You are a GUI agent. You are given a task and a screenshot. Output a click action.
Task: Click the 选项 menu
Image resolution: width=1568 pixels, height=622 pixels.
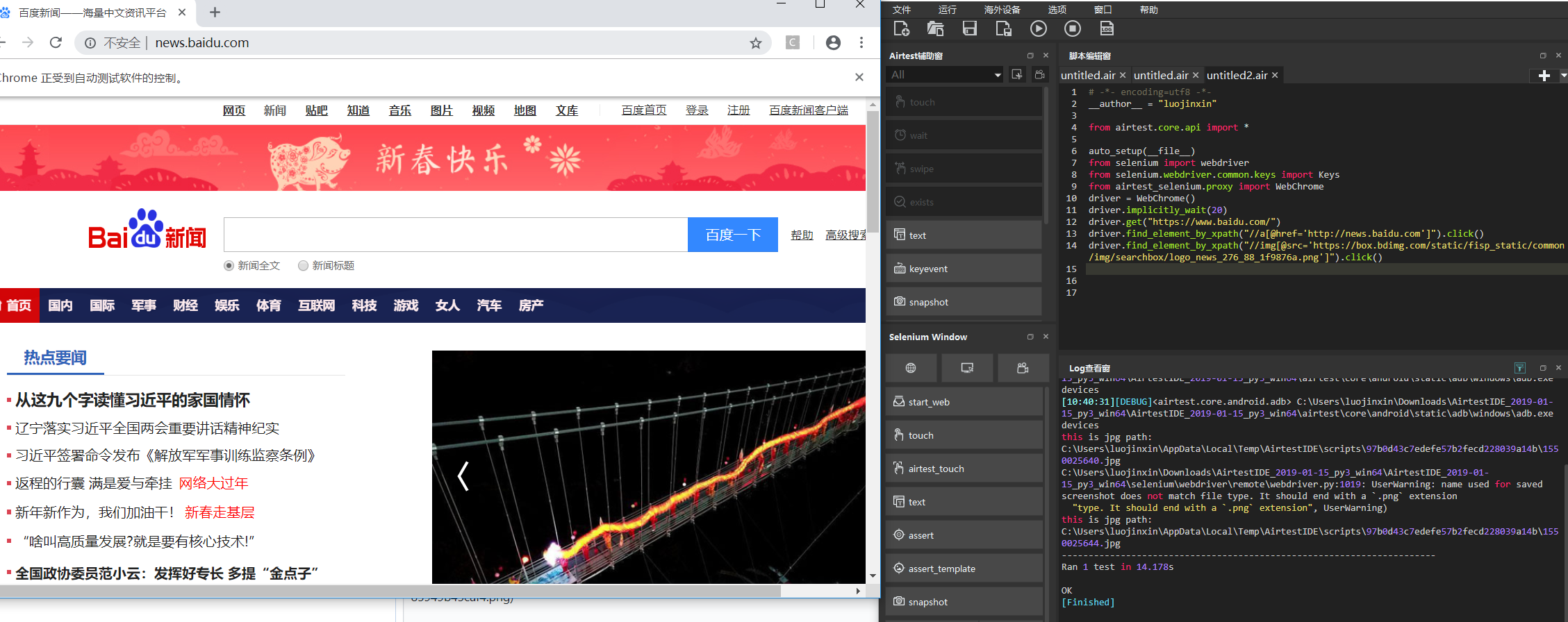pos(1057,10)
